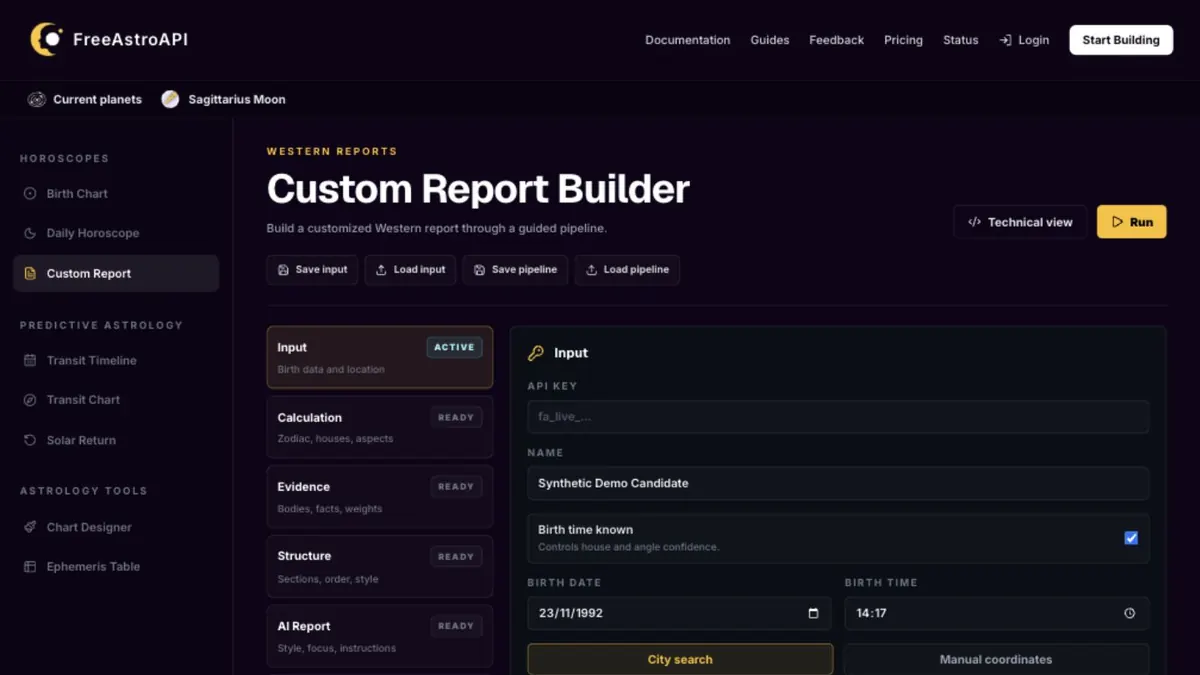Click the ACTIVE badge on Input step
The width and height of the screenshot is (1200, 675).
[454, 347]
